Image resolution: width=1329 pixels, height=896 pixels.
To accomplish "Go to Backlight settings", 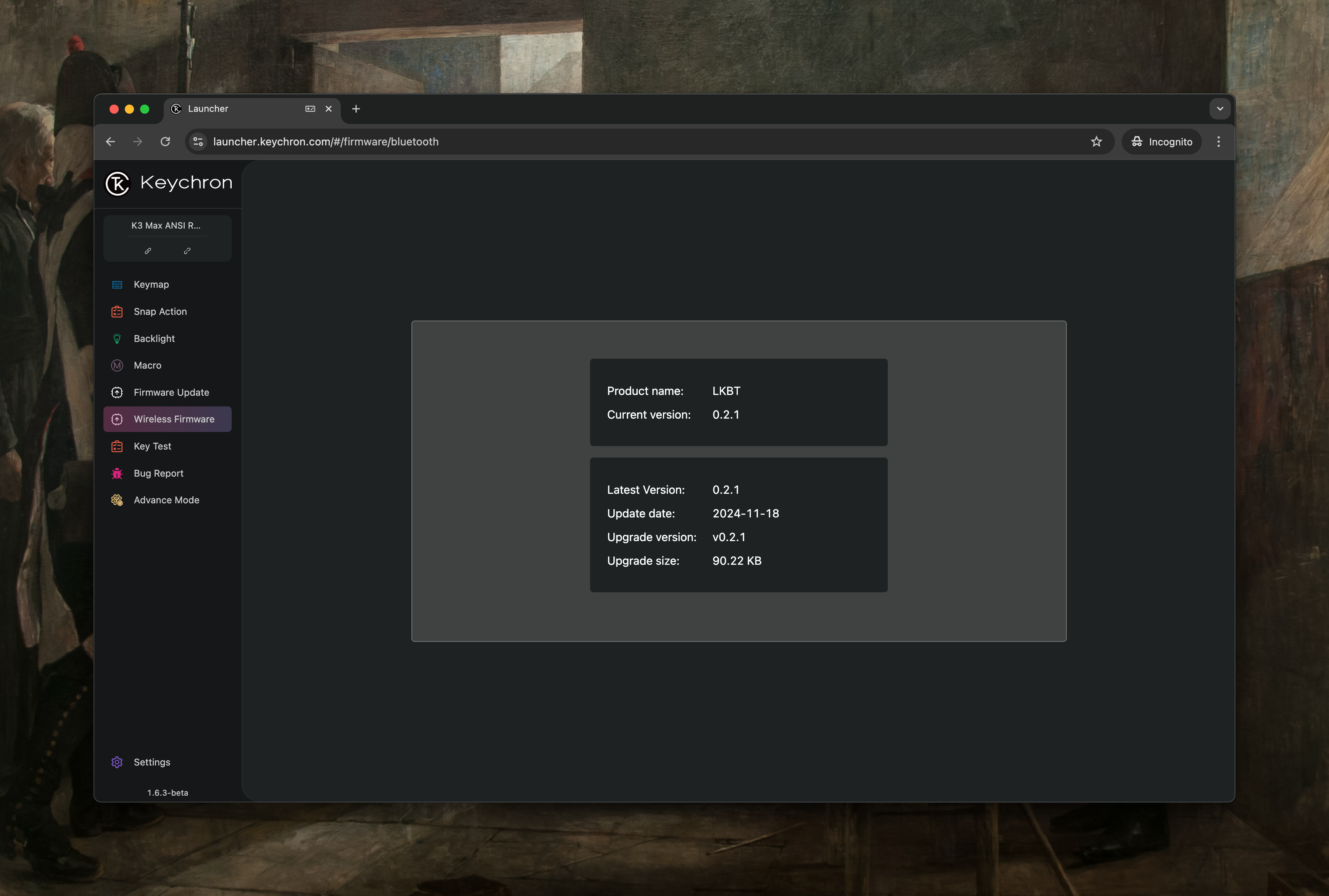I will pyautogui.click(x=154, y=338).
